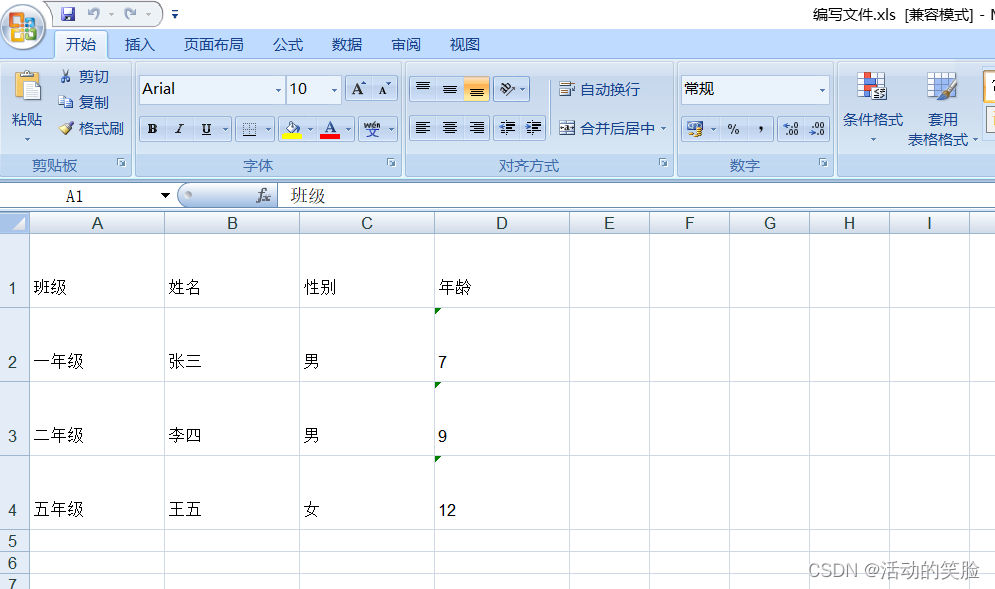Apply comma style
Screen dimensions: 995x589
[x=760, y=129]
